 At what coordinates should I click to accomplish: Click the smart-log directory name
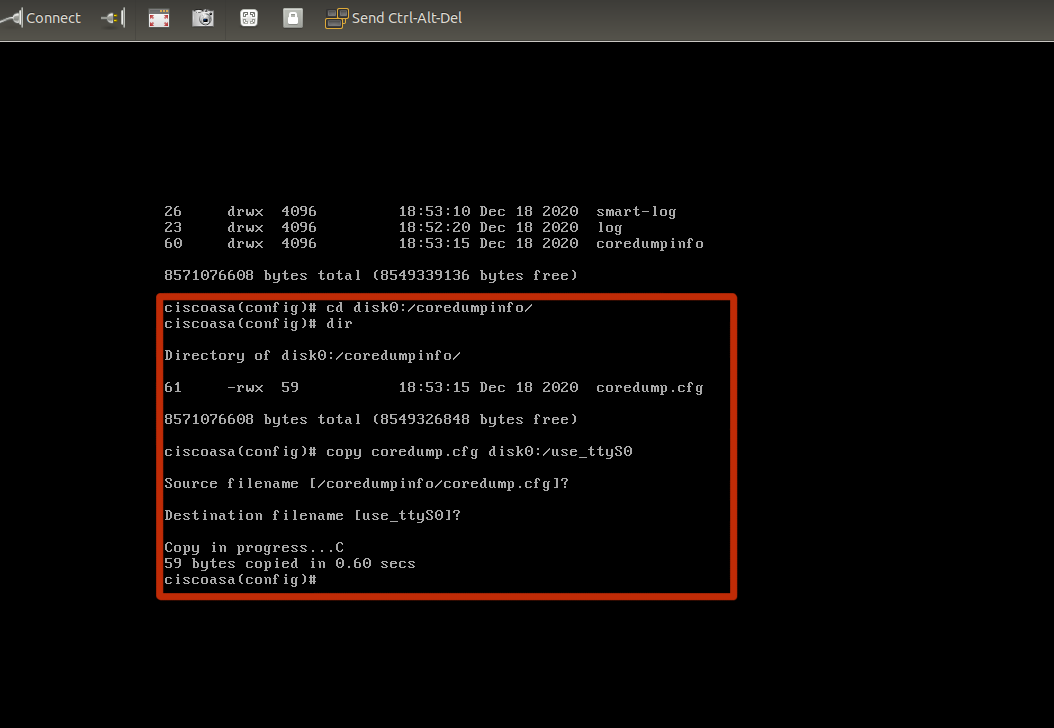click(x=636, y=212)
